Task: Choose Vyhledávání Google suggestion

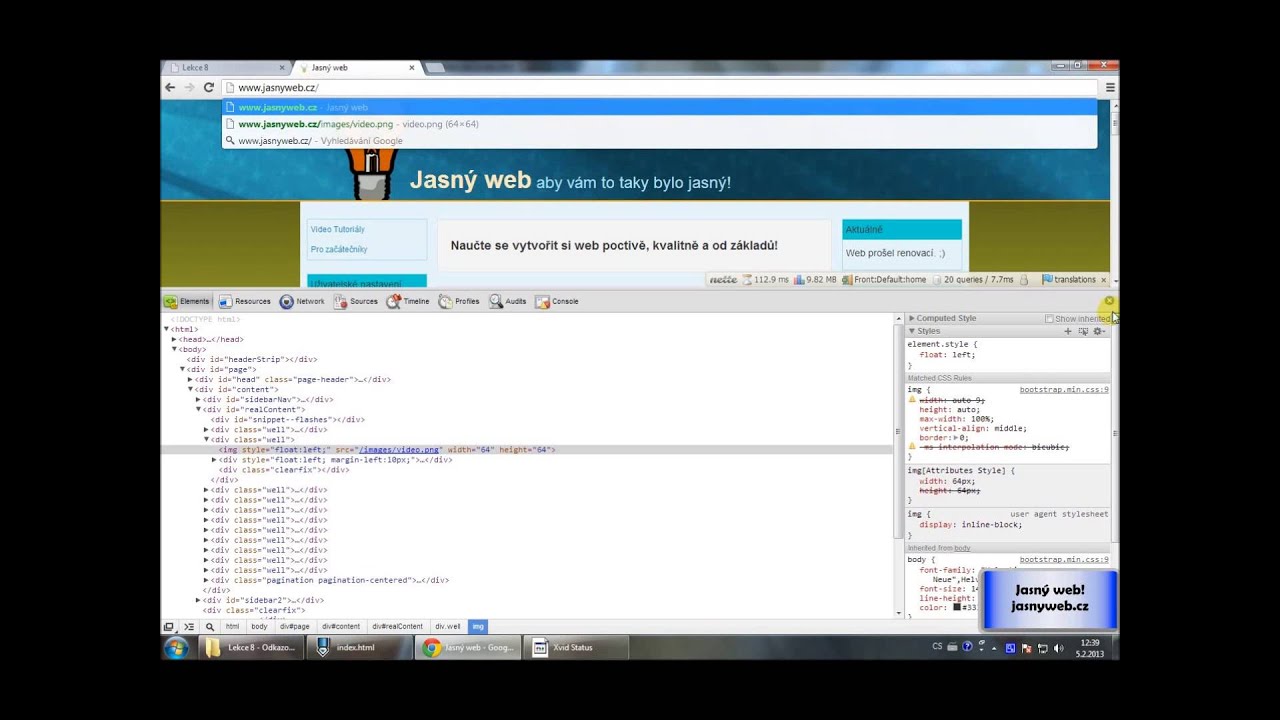Action: coord(659,141)
